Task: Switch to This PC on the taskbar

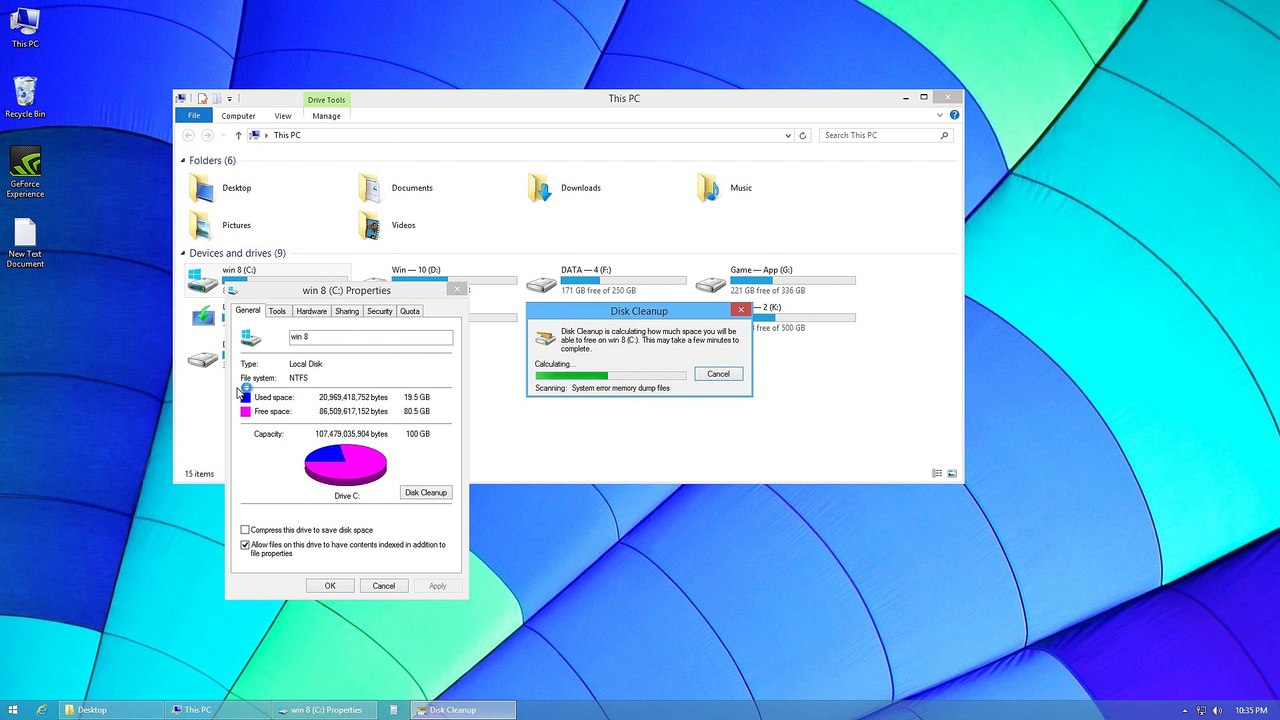Action: tap(217, 710)
